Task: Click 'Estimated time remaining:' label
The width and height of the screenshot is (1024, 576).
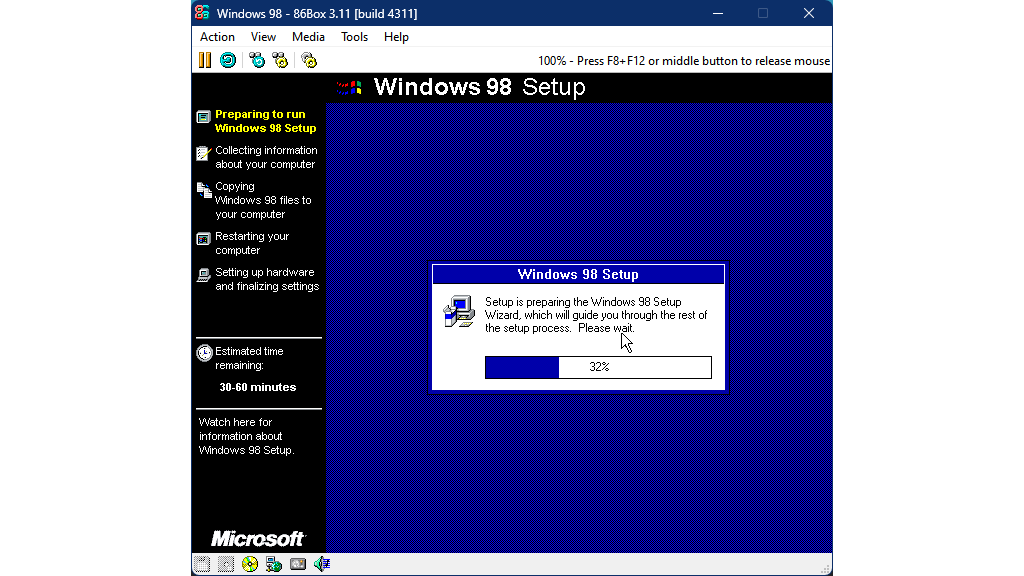Action: (x=249, y=359)
